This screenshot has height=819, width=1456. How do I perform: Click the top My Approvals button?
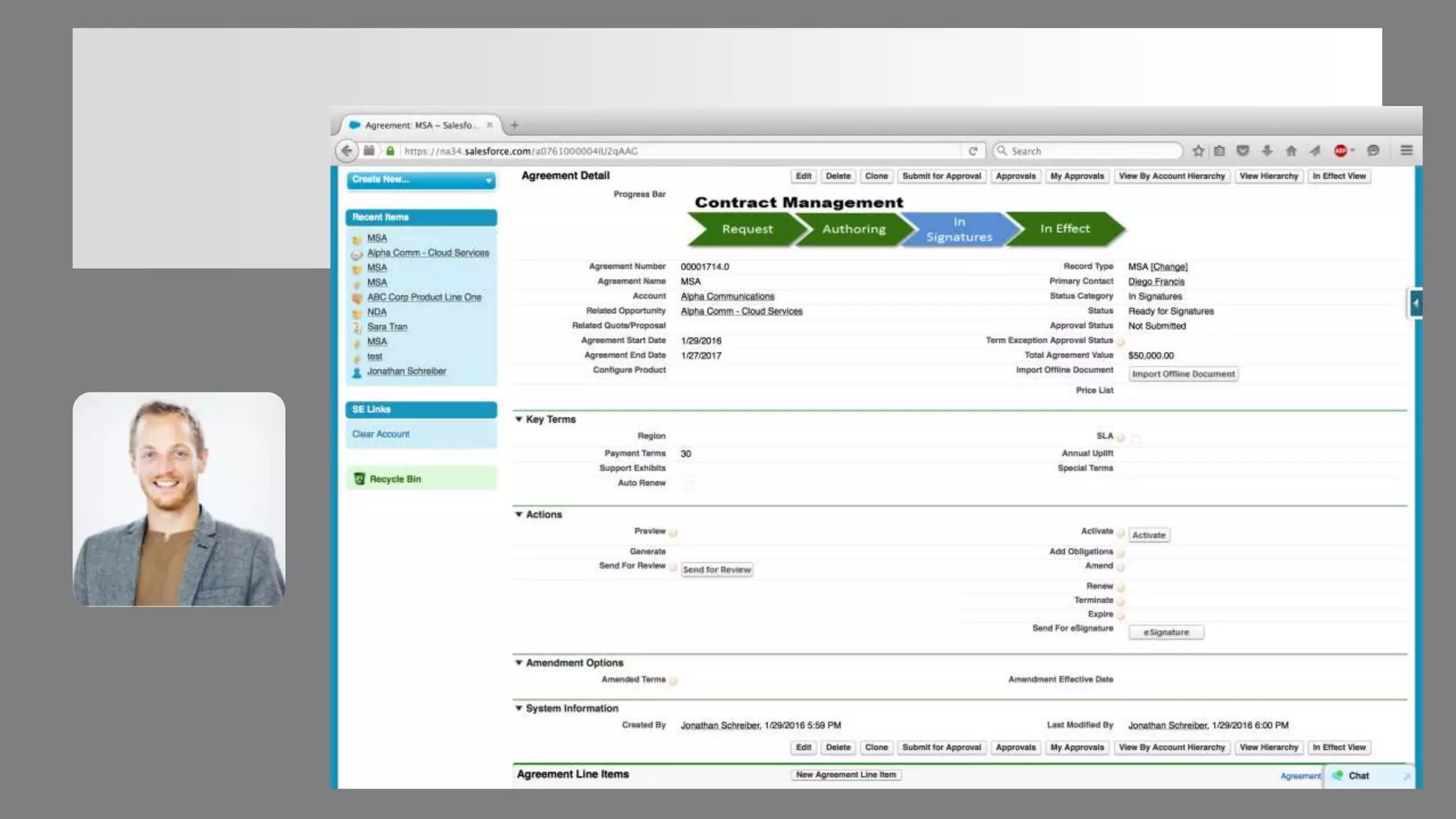pyautogui.click(x=1077, y=176)
